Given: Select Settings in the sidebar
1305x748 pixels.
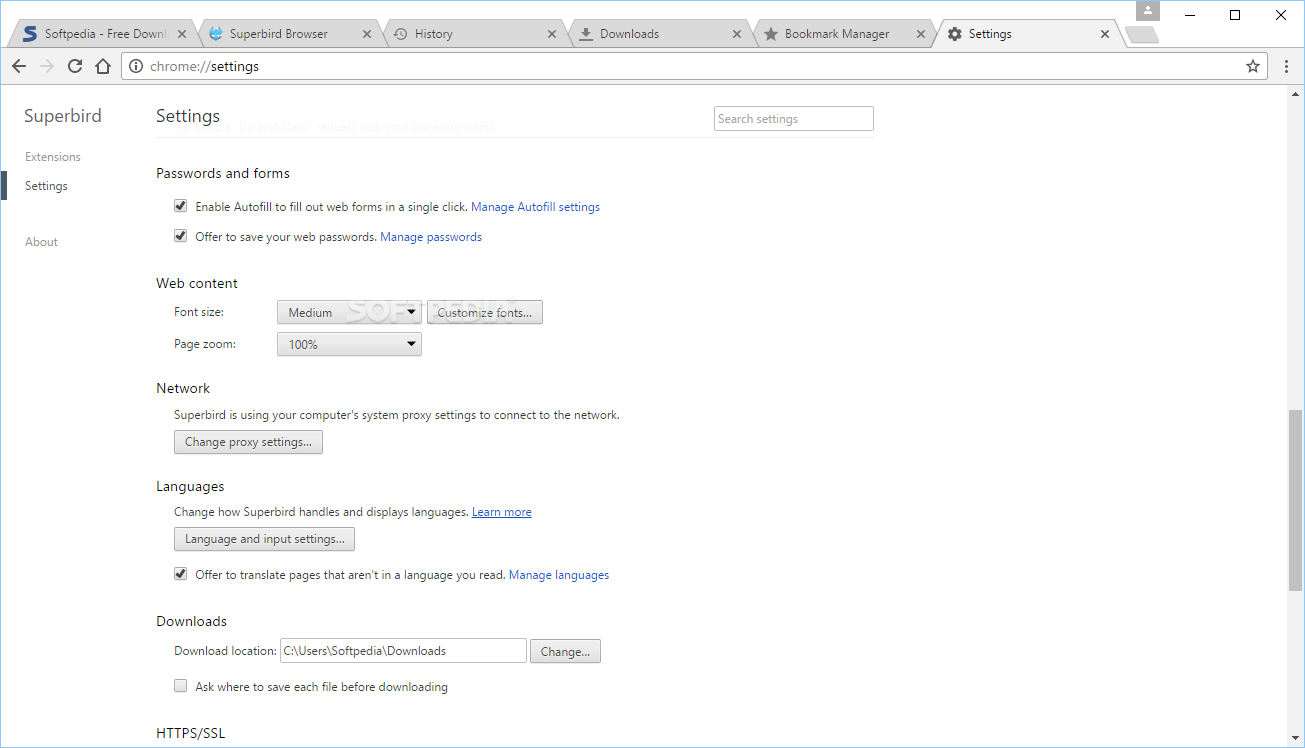Looking at the screenshot, I should [46, 186].
